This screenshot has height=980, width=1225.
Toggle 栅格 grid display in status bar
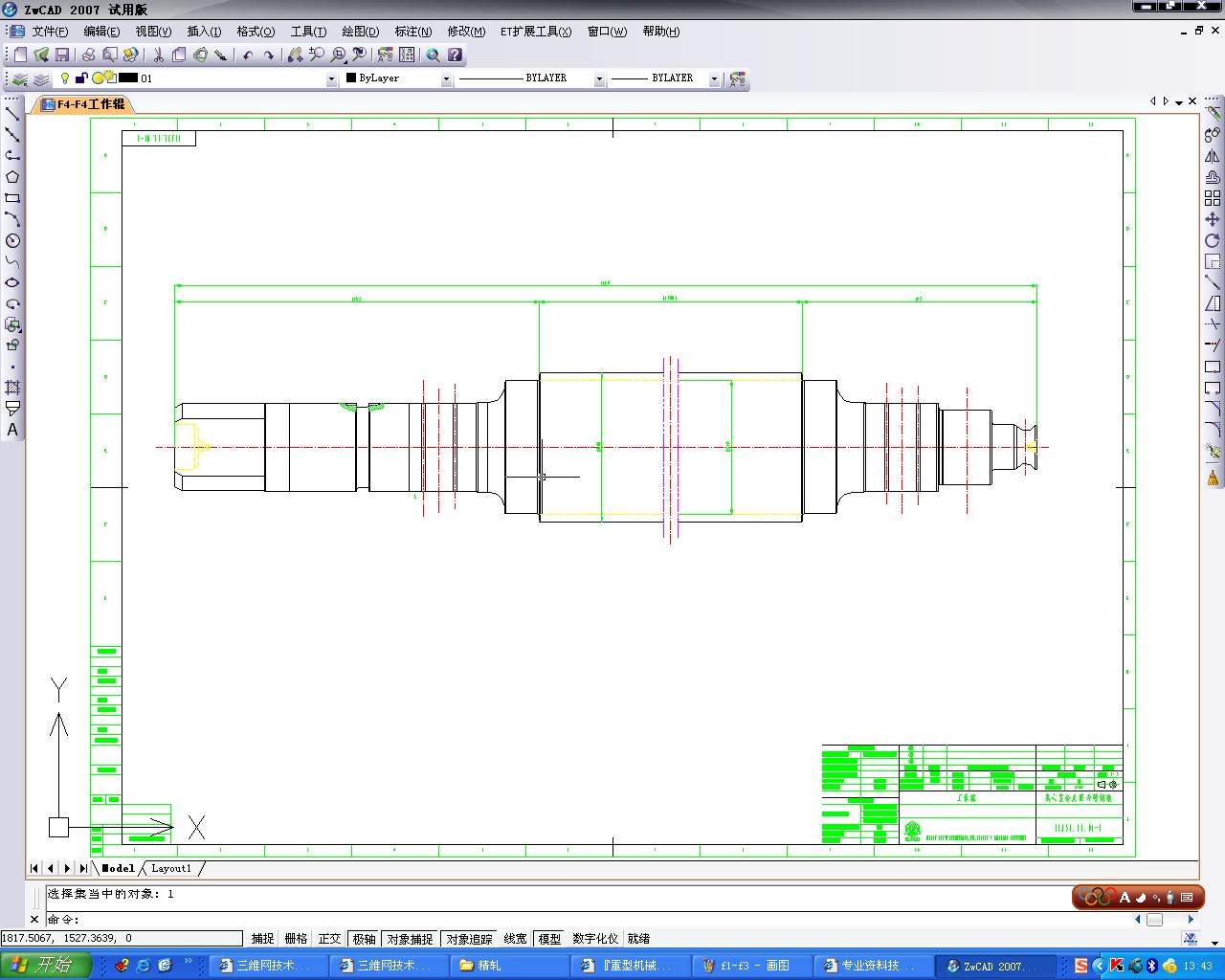[x=297, y=939]
